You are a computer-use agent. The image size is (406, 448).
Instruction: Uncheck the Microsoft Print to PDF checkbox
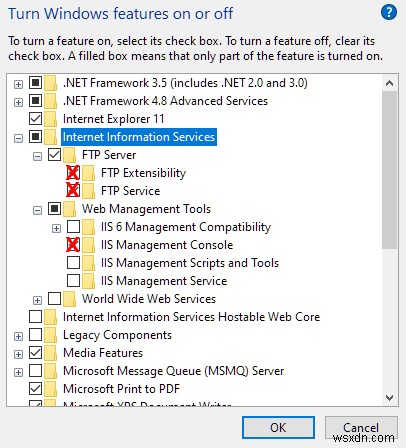coord(35,389)
